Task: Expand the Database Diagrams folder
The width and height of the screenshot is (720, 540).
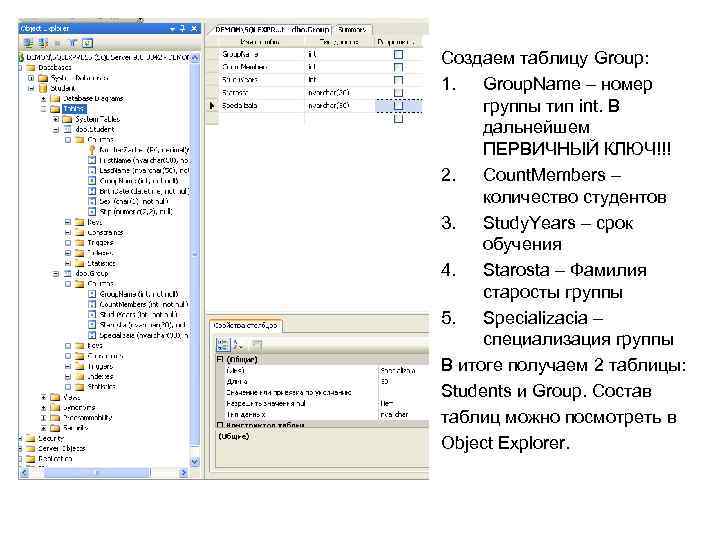Action: (x=43, y=99)
